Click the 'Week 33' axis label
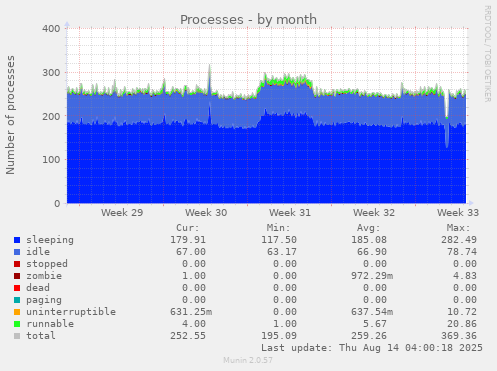497x371 pixels. (458, 213)
